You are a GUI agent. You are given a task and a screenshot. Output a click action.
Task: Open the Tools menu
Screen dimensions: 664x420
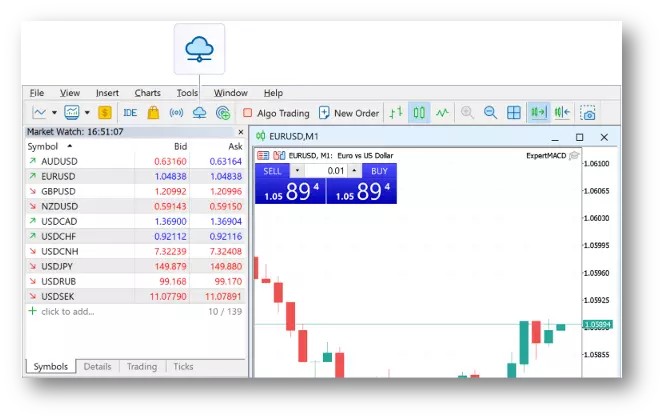click(x=187, y=93)
